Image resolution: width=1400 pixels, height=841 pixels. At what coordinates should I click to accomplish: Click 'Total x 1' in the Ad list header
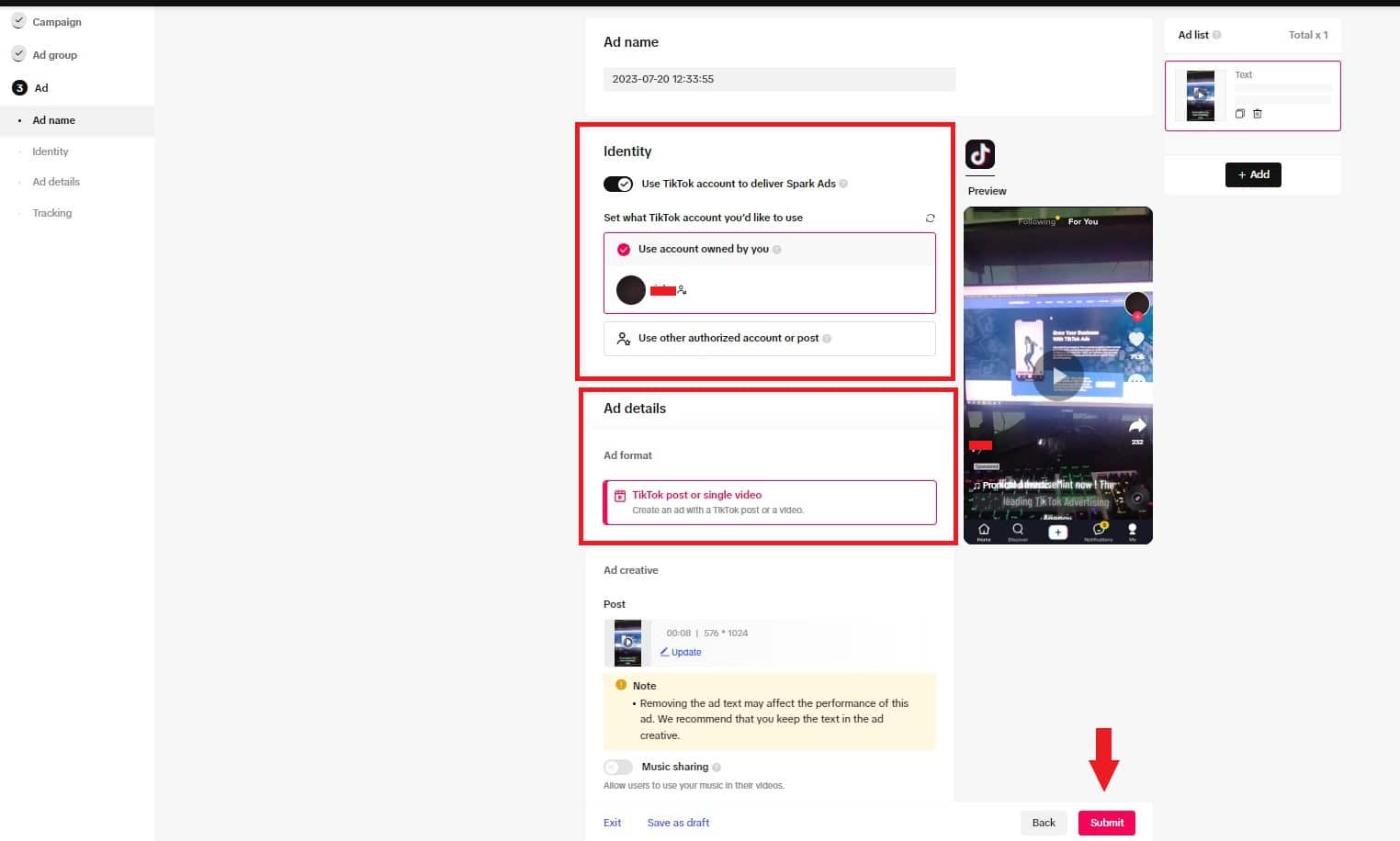(x=1308, y=35)
